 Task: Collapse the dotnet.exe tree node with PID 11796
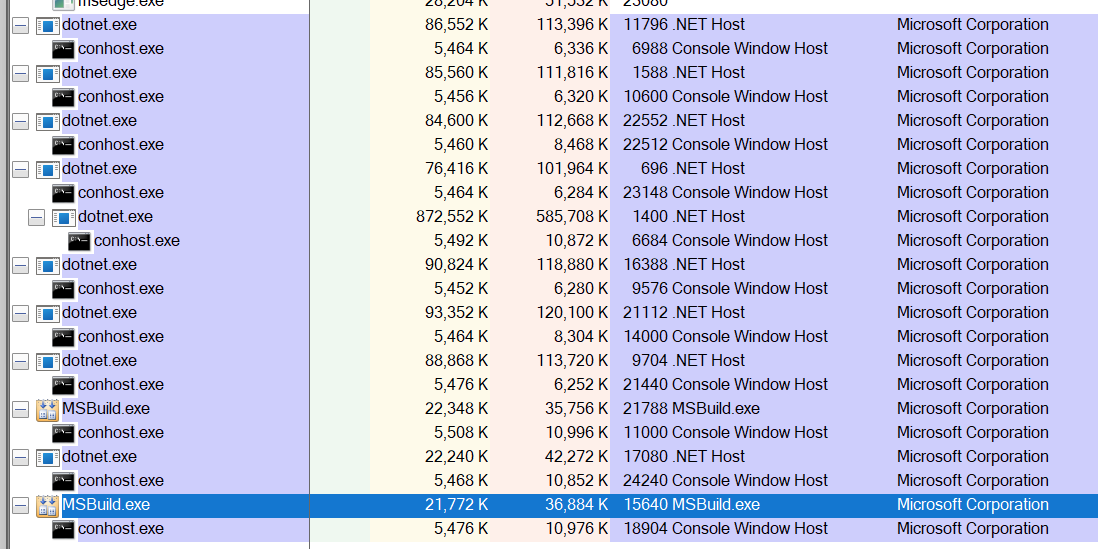tap(20, 25)
